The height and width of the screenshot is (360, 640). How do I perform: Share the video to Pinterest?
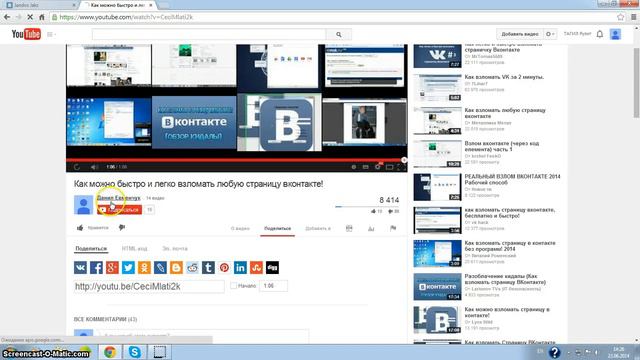pyautogui.click(x=224, y=268)
